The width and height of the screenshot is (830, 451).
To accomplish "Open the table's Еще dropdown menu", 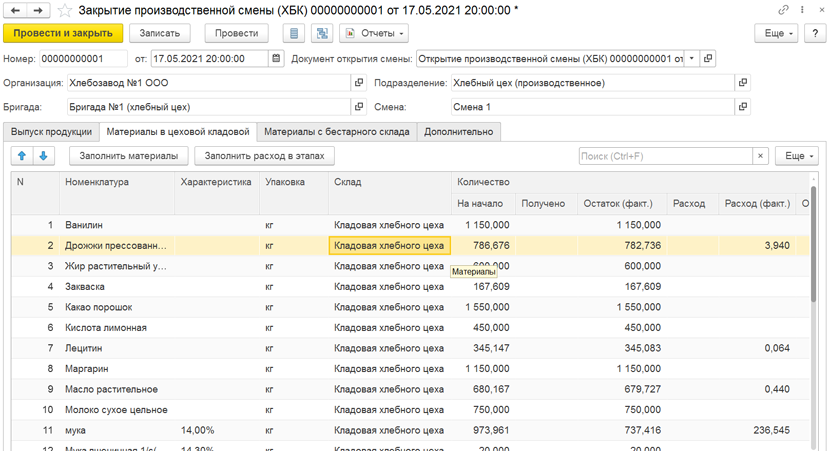I will pos(798,156).
